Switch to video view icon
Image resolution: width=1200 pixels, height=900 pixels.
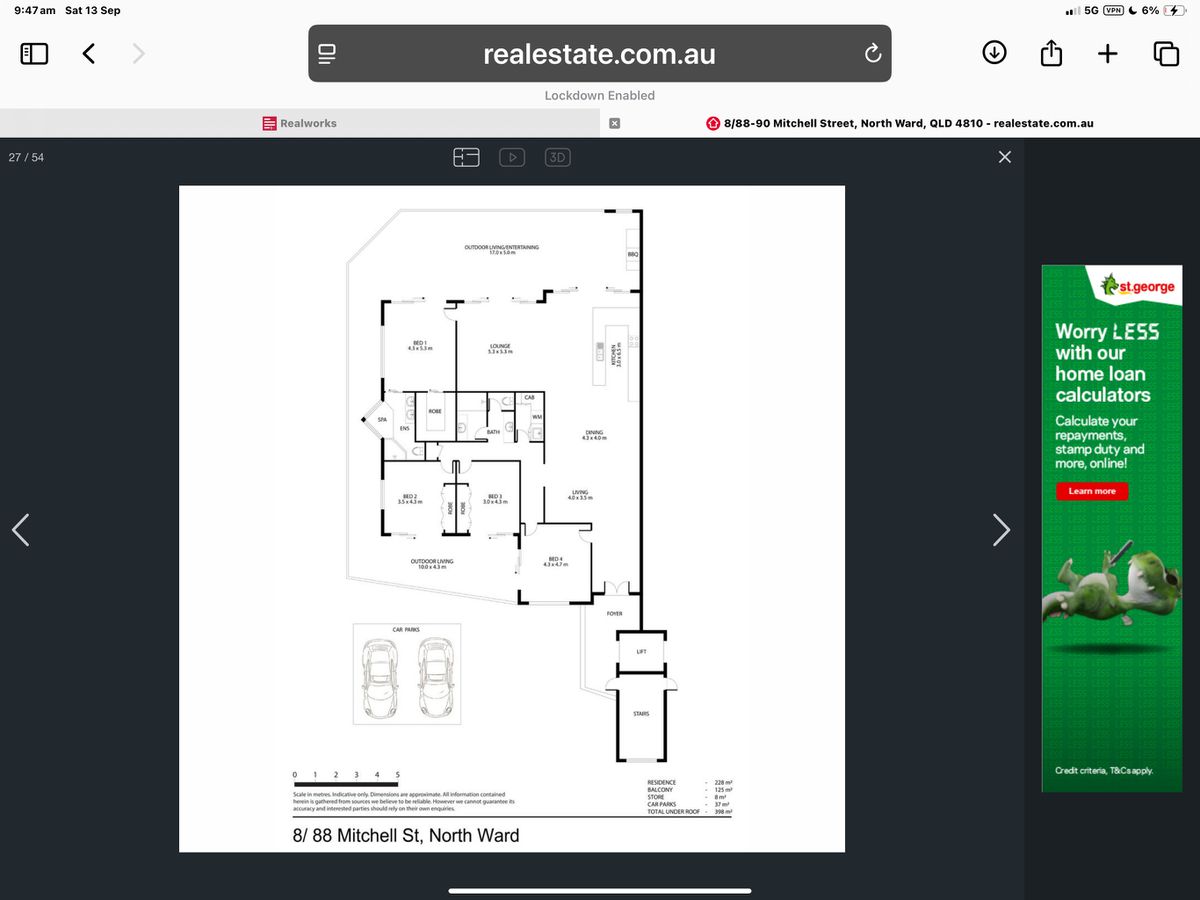[x=512, y=157]
